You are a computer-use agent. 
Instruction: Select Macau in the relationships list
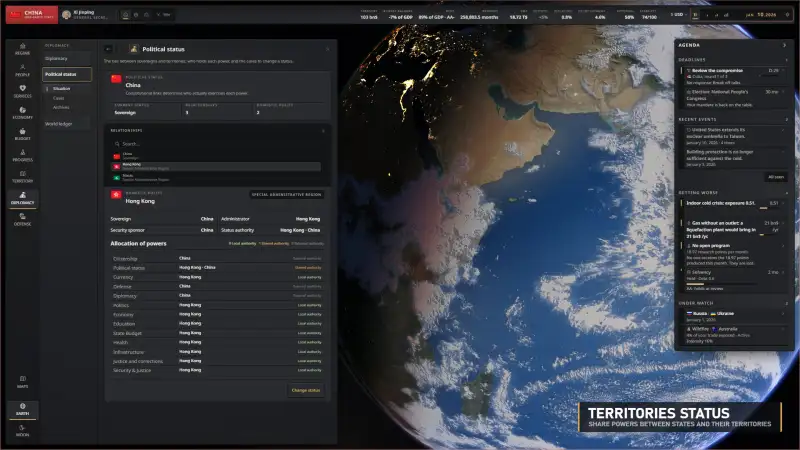click(217, 178)
